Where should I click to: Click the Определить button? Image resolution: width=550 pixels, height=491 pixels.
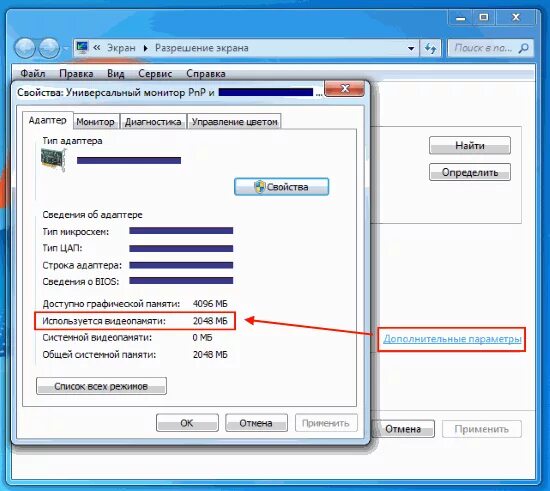470,172
